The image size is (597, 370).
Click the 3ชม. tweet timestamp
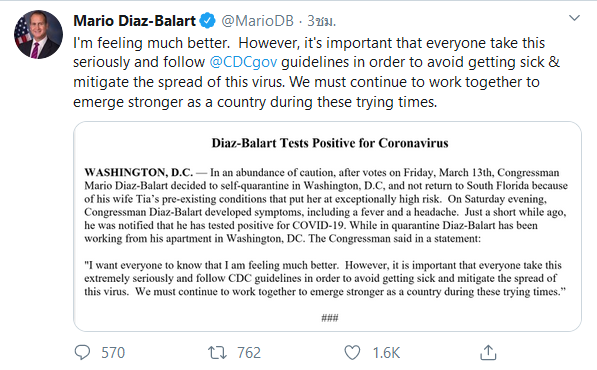tap(322, 21)
